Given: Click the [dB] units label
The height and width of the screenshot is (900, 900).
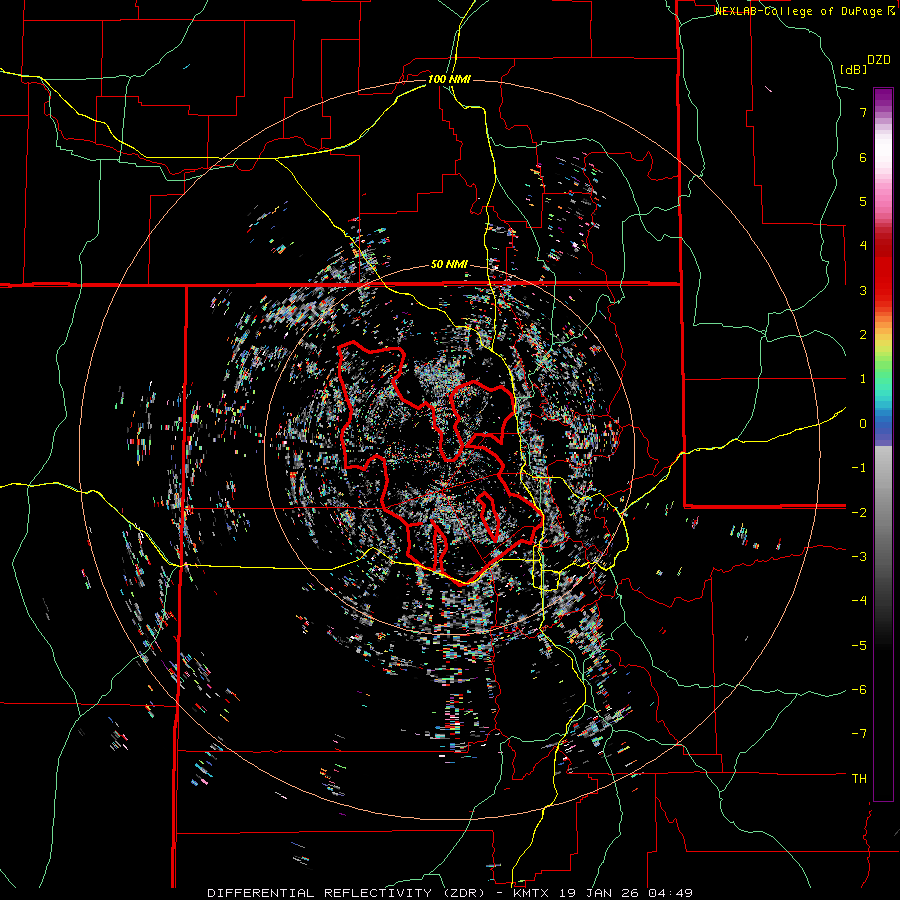Looking at the screenshot, I should point(853,69).
